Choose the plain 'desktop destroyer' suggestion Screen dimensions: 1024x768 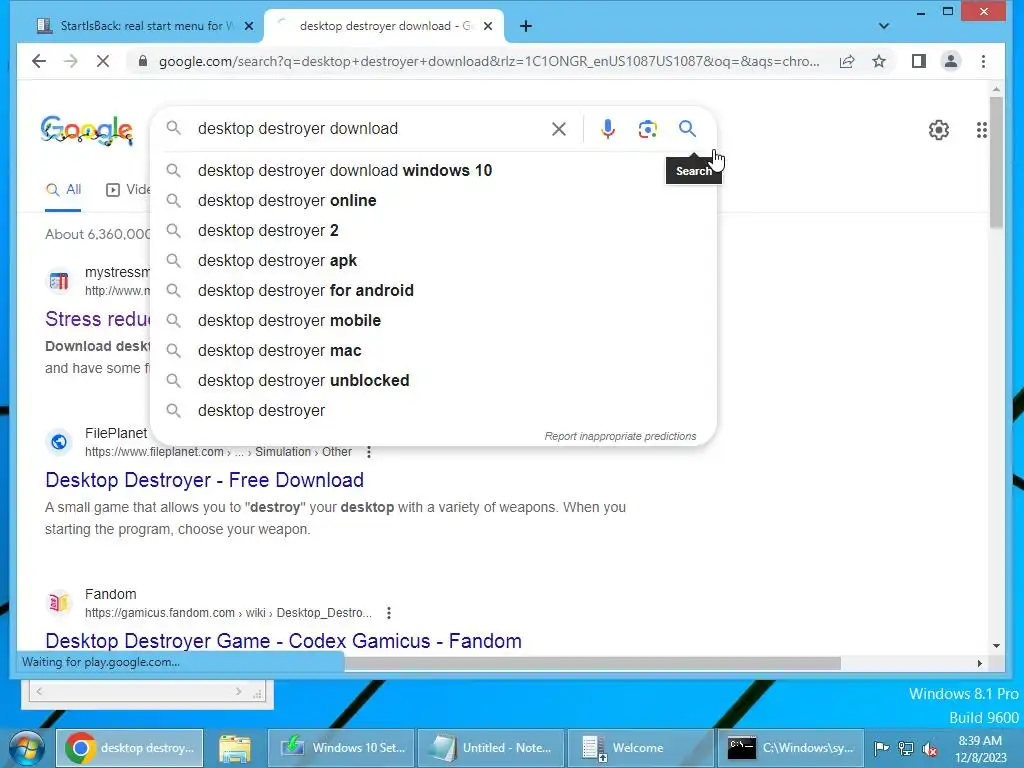tap(433, 411)
